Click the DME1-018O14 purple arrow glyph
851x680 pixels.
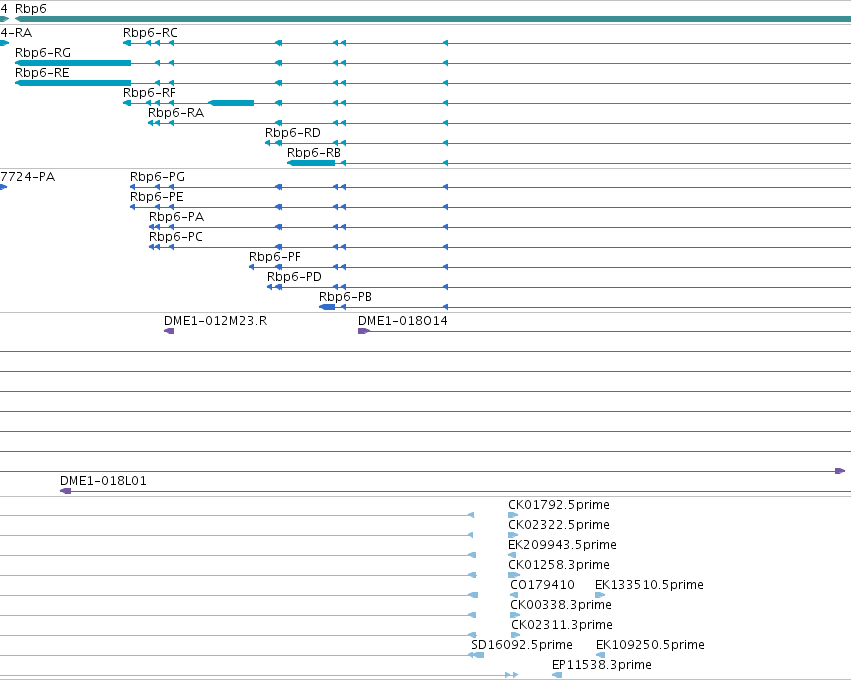pos(364,331)
